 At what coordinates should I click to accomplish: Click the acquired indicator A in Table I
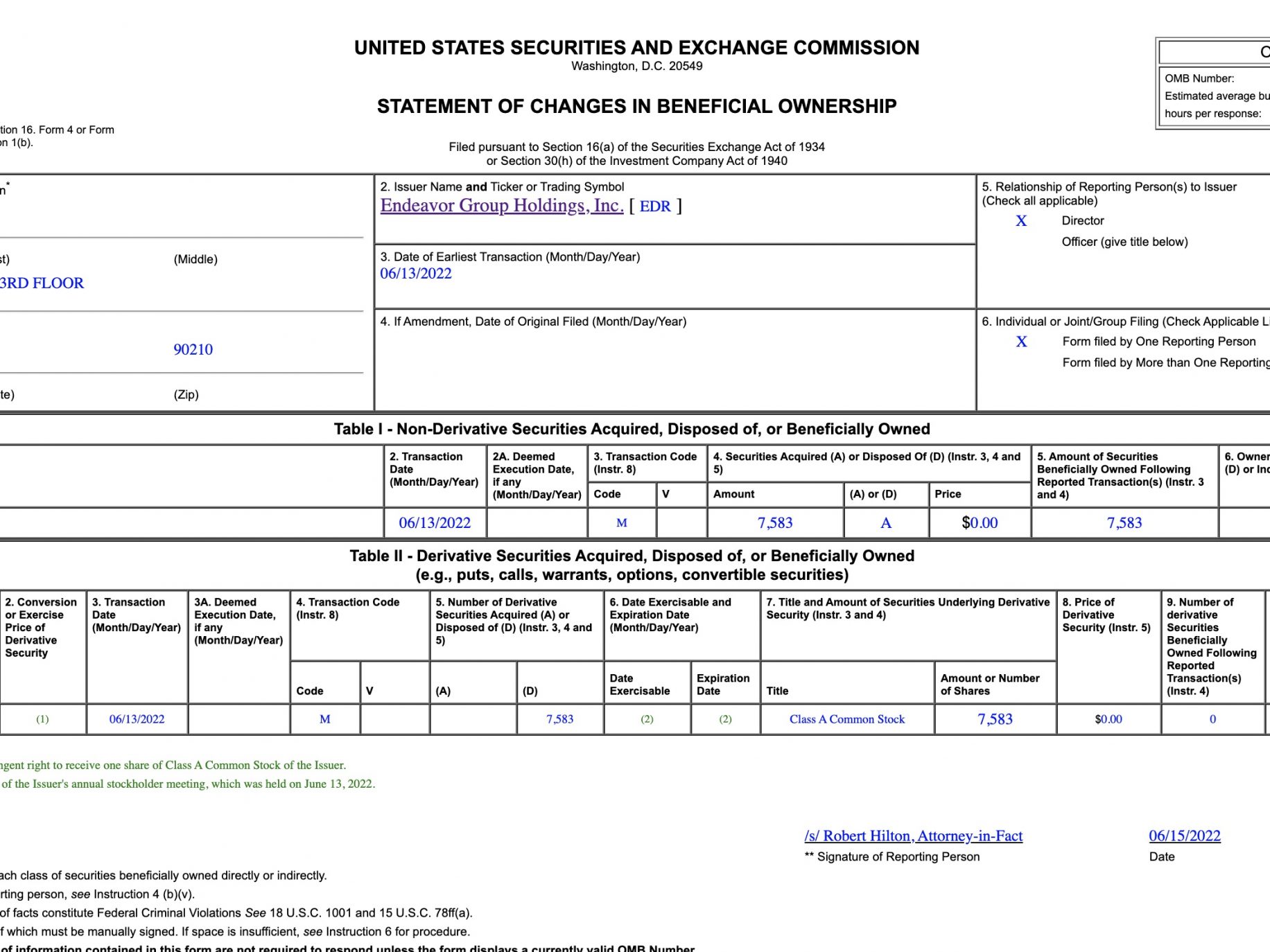point(886,523)
